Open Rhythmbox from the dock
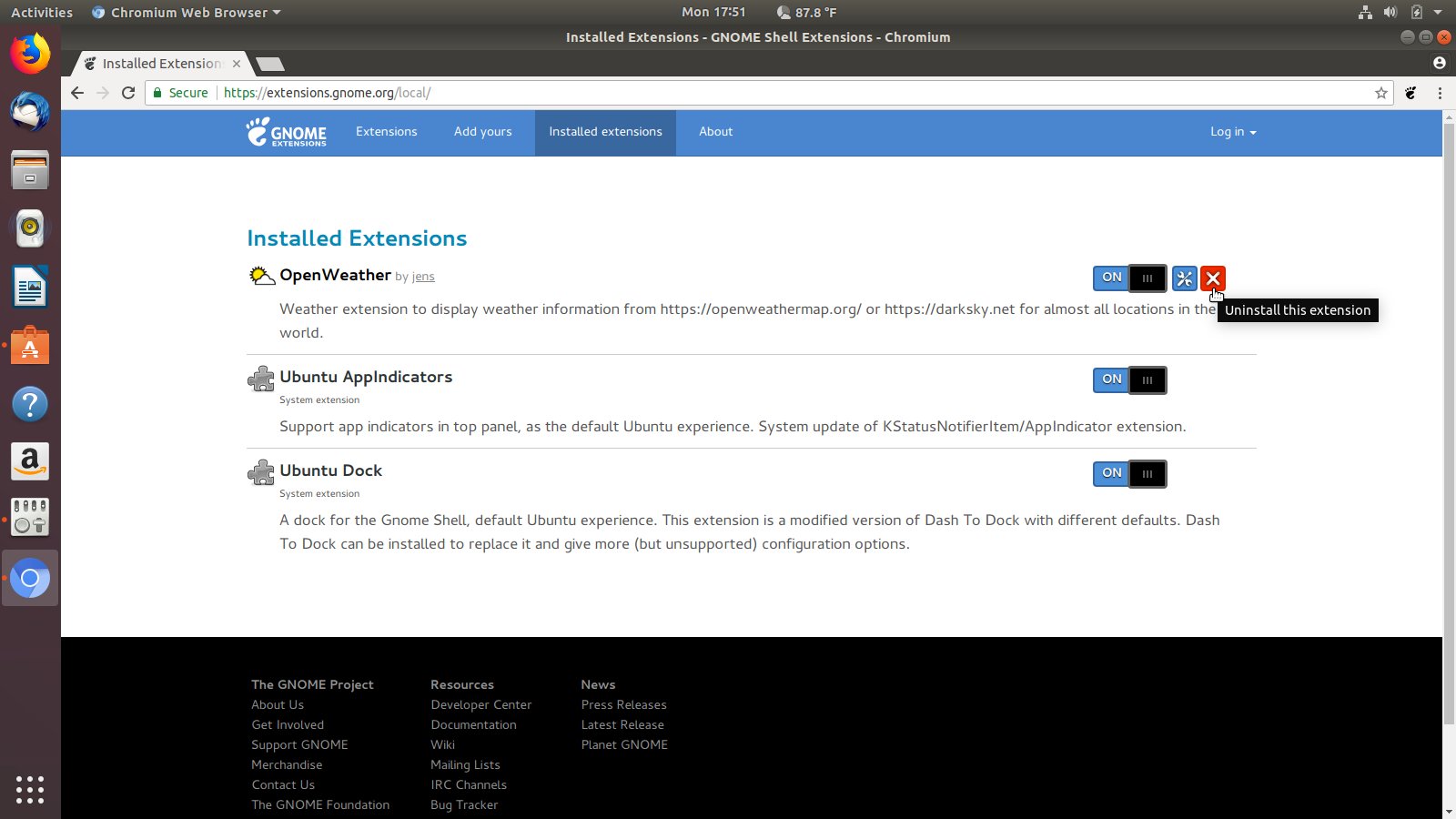Screen dimensions: 1456x819 [x=30, y=228]
